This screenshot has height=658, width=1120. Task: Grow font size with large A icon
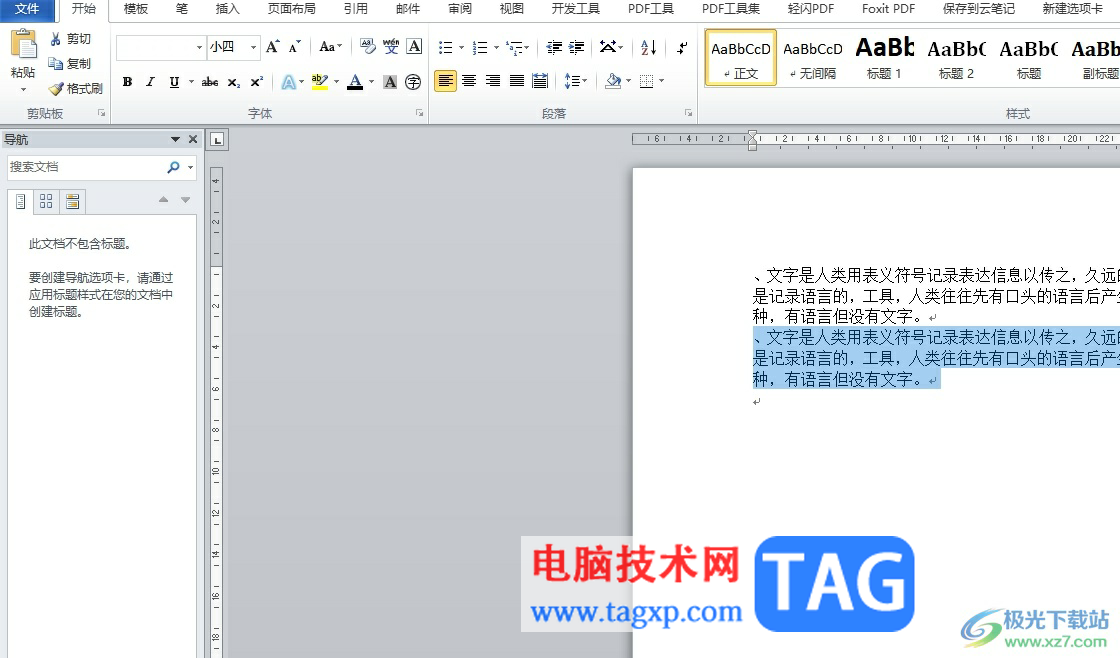(272, 47)
